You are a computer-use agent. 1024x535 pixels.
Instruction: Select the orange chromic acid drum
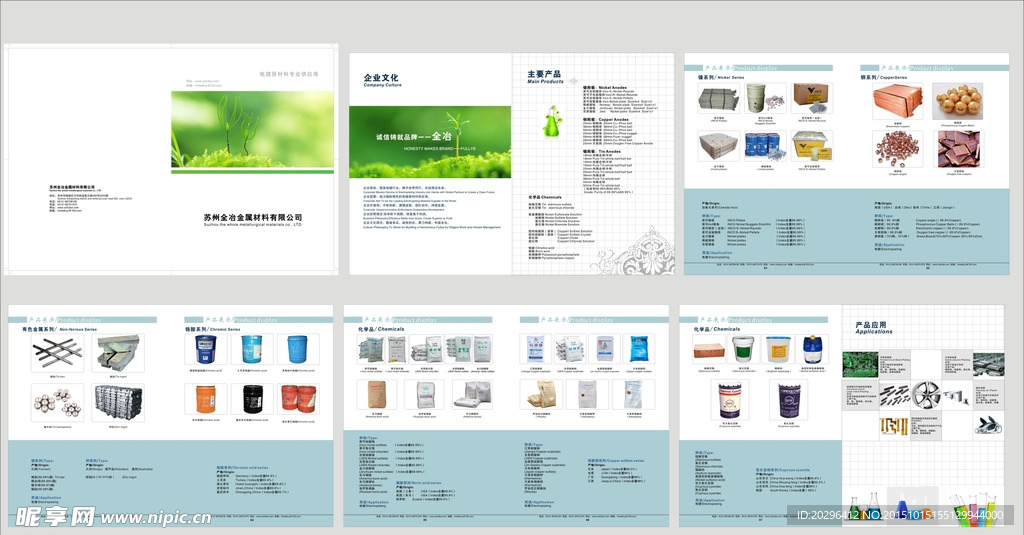pyautogui.click(x=206, y=398)
